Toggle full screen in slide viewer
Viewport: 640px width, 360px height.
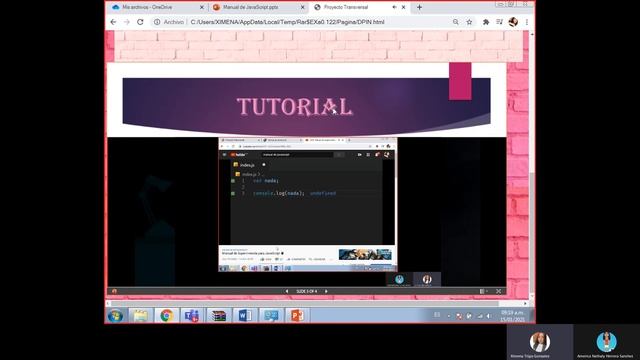498,291
